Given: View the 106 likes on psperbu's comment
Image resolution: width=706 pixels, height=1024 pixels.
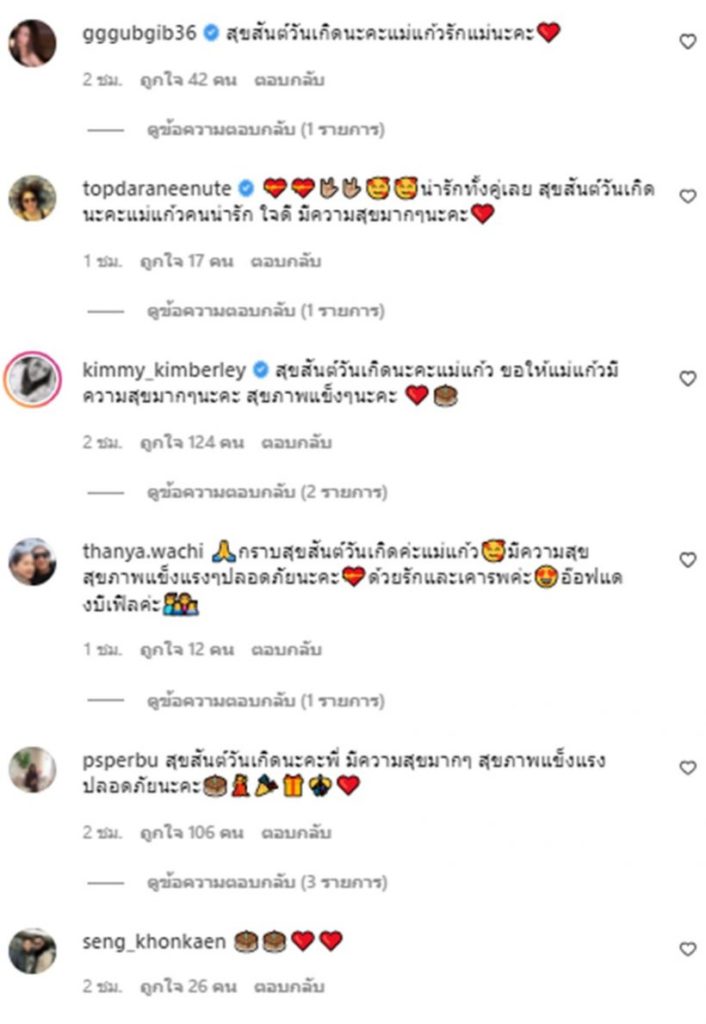Looking at the screenshot, I should pos(192,833).
